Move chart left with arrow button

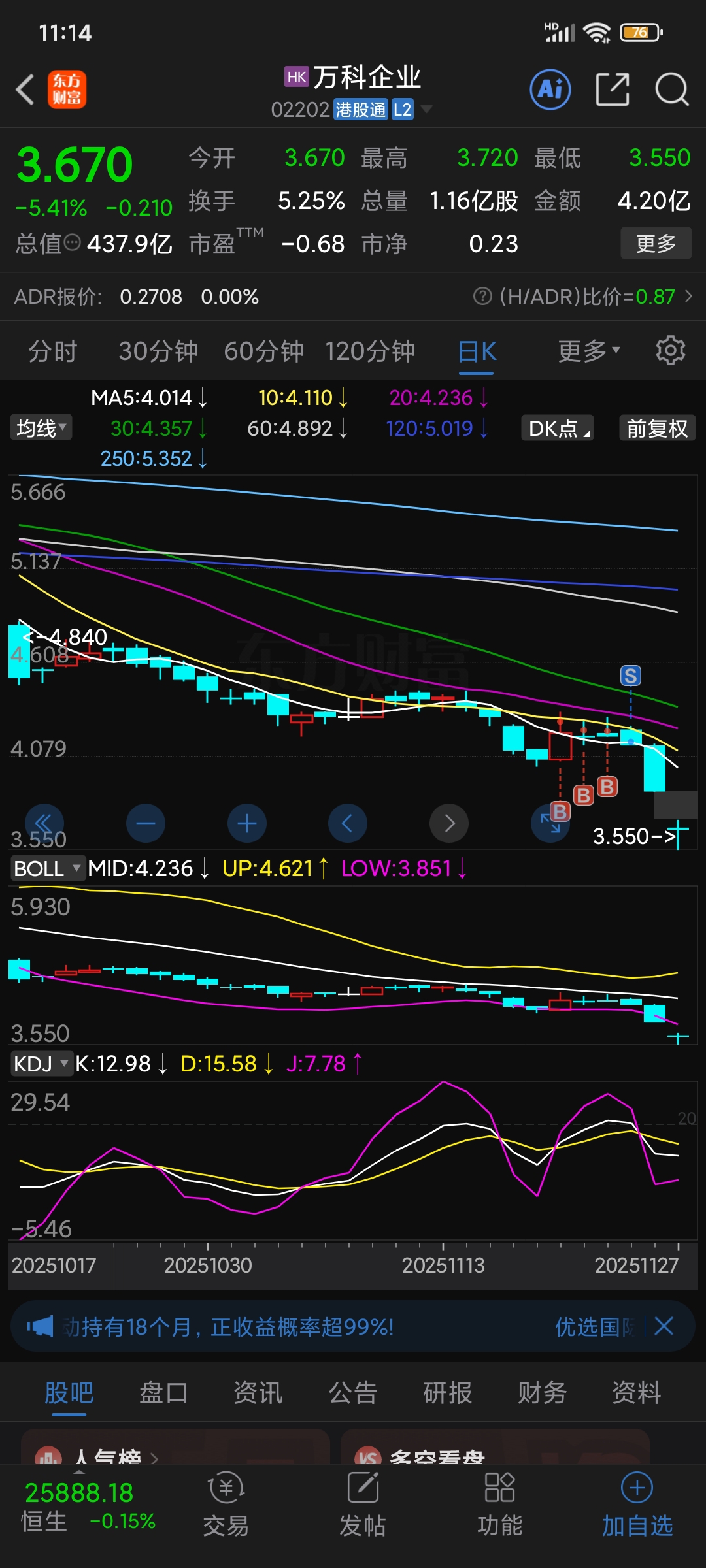tap(348, 823)
